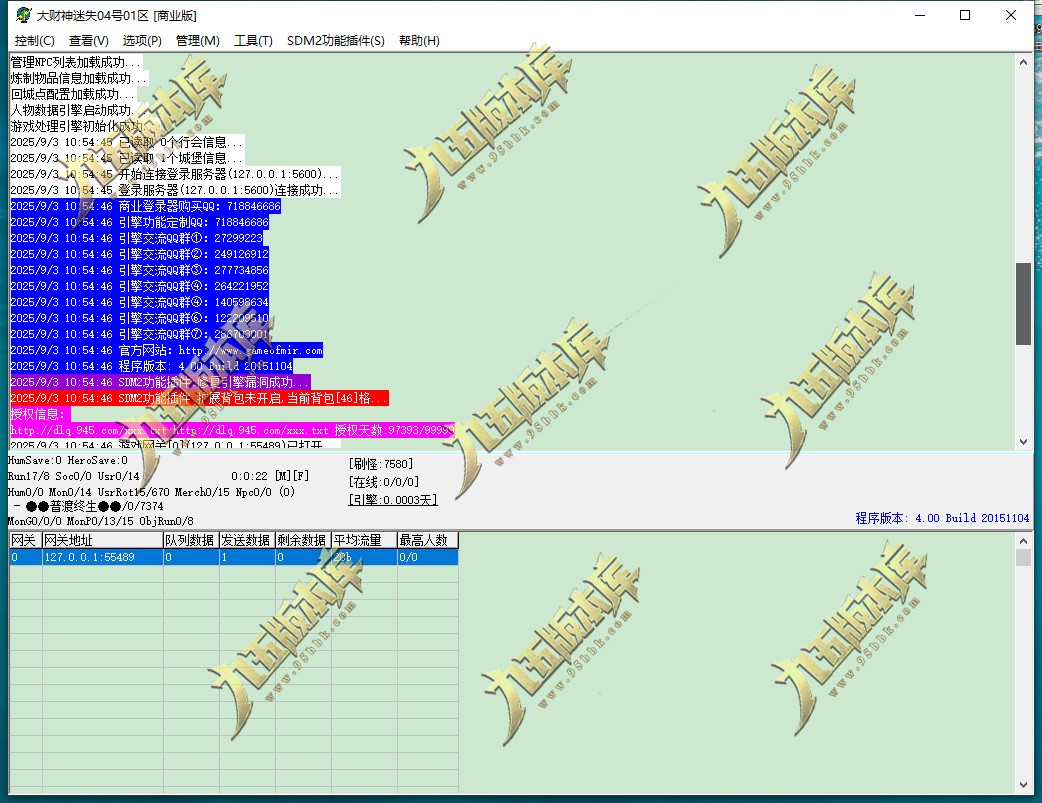Click the 网关地址 column header
1042x803 pixels.
(x=103, y=540)
